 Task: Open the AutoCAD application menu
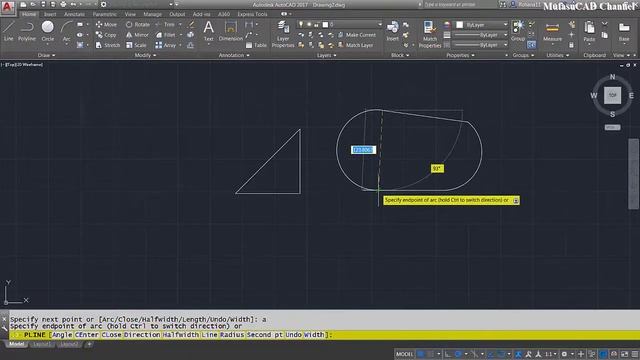click(x=8, y=7)
